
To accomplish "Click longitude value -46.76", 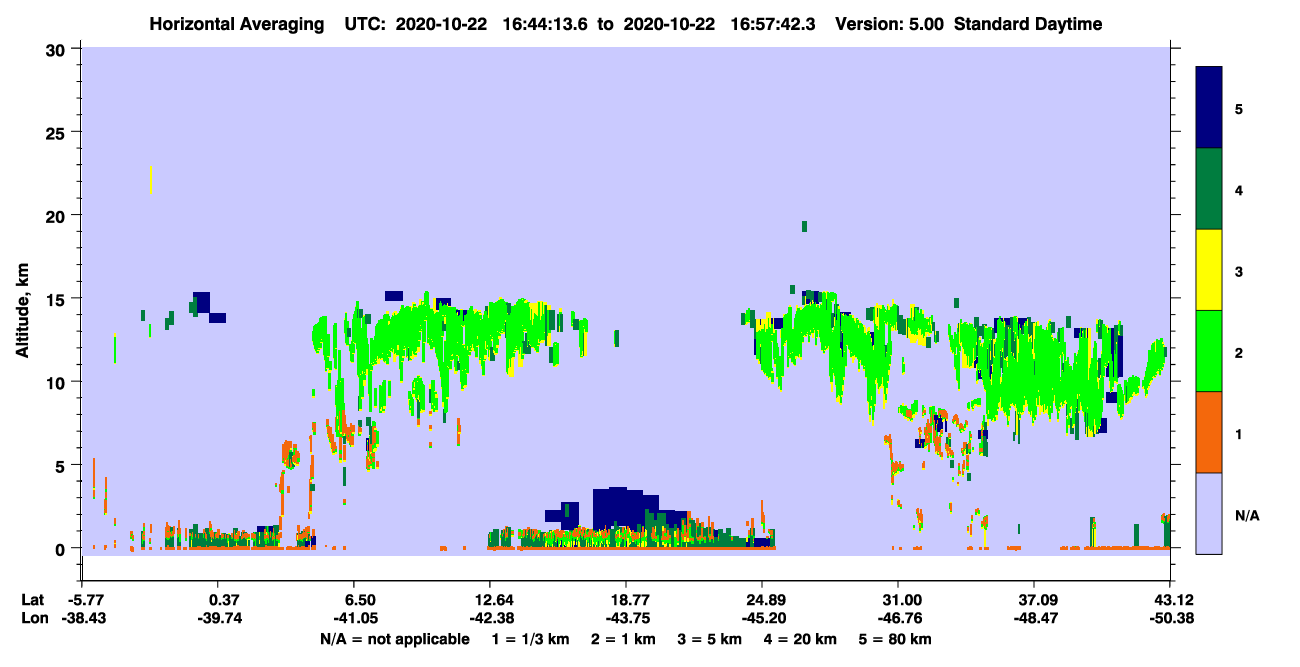I will point(898,618).
